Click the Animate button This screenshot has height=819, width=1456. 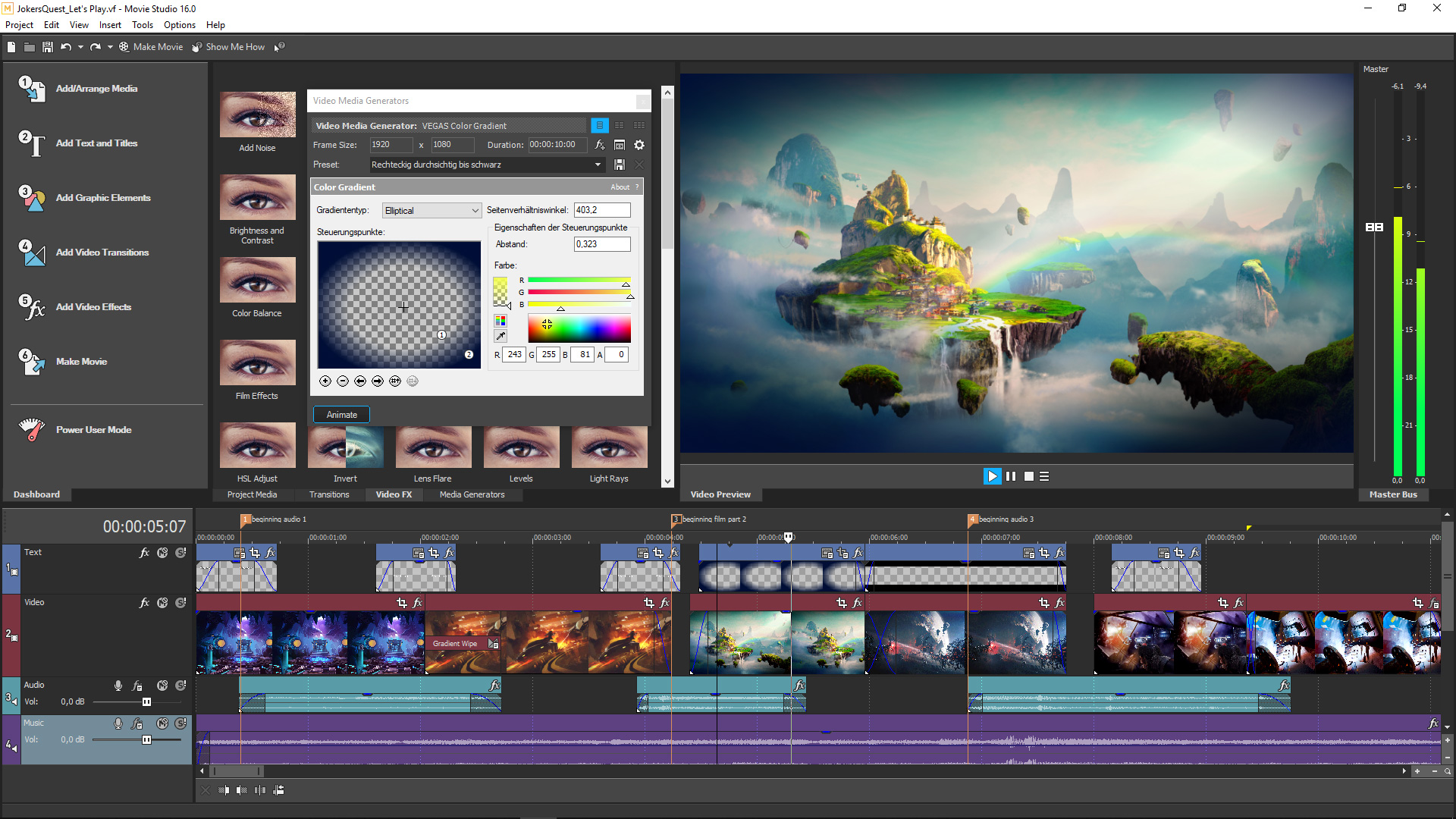[341, 414]
